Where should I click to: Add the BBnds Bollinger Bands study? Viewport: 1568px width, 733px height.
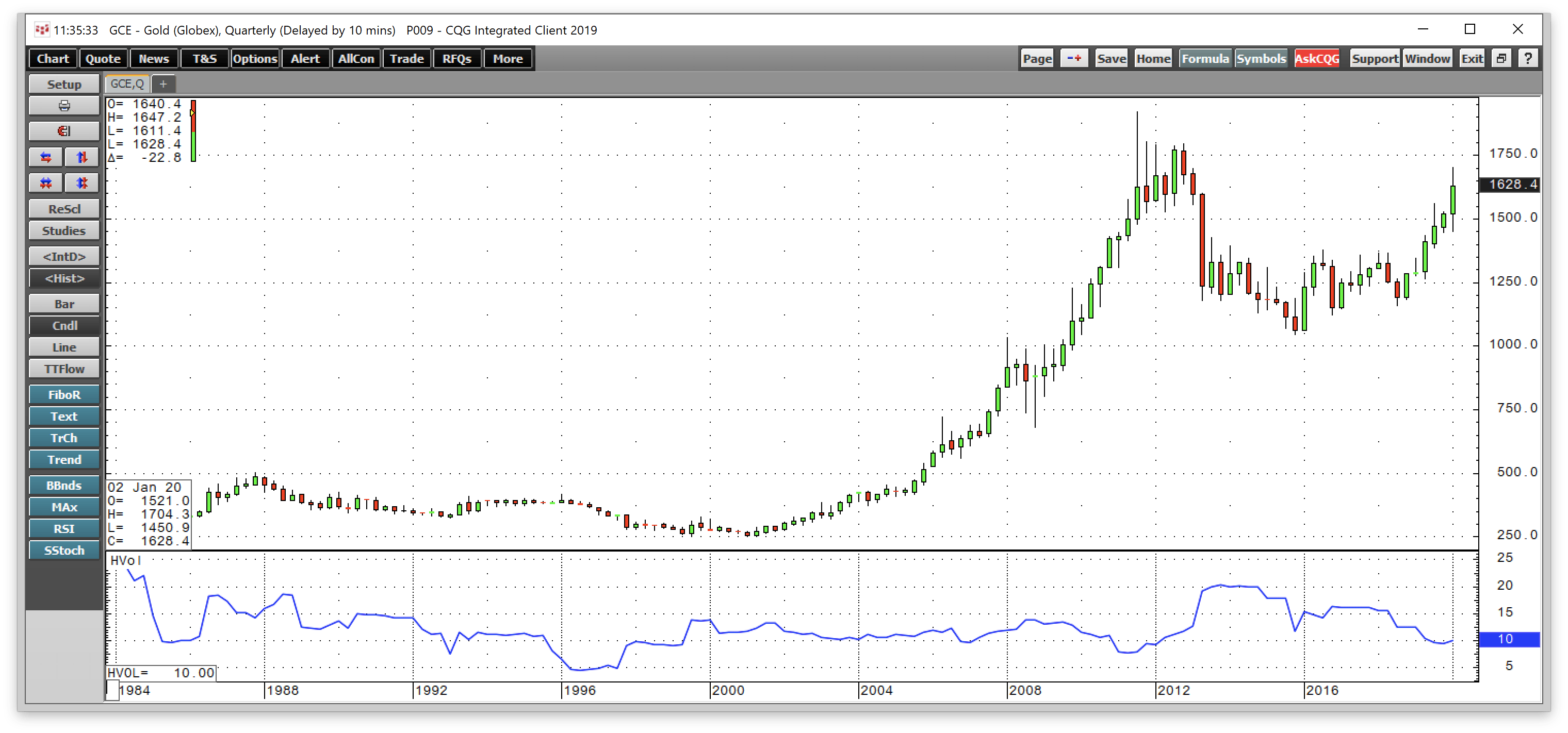64,486
